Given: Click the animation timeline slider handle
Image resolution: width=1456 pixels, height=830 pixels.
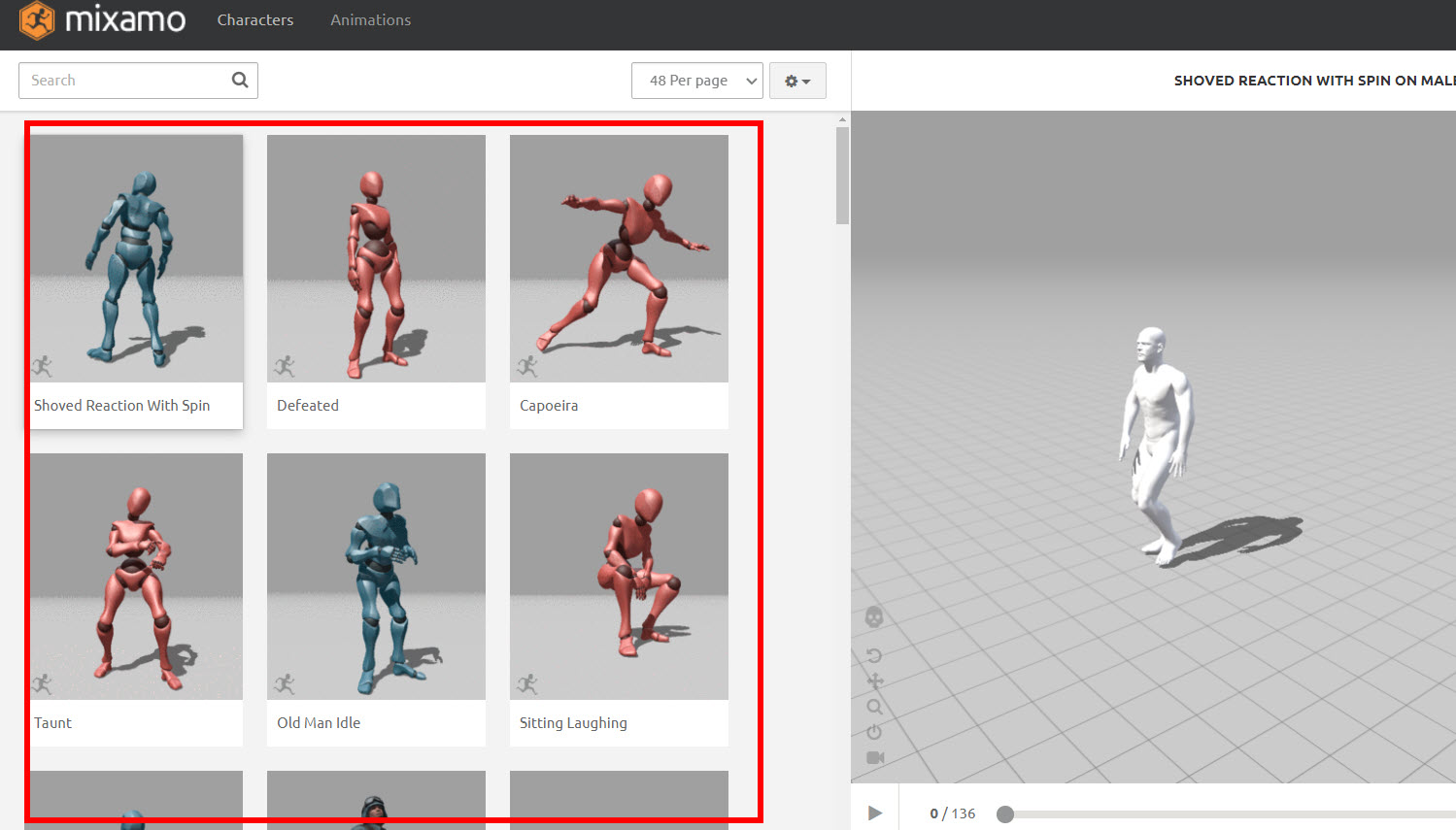Looking at the screenshot, I should point(1005,814).
